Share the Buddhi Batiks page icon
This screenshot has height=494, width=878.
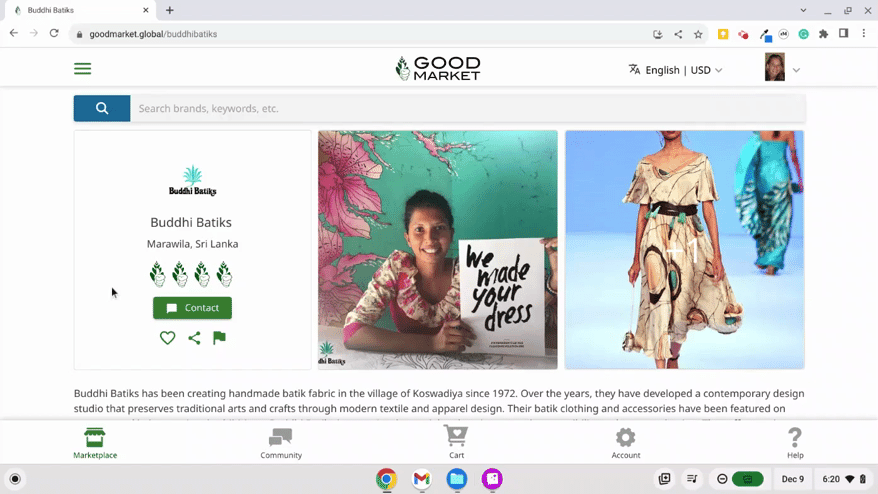[x=194, y=338]
